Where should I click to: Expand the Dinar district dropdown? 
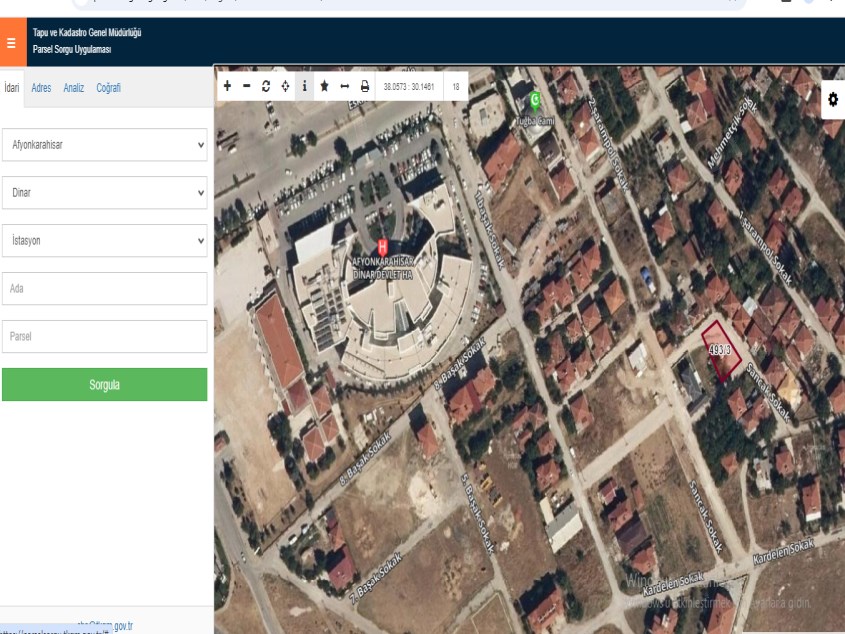[104, 192]
